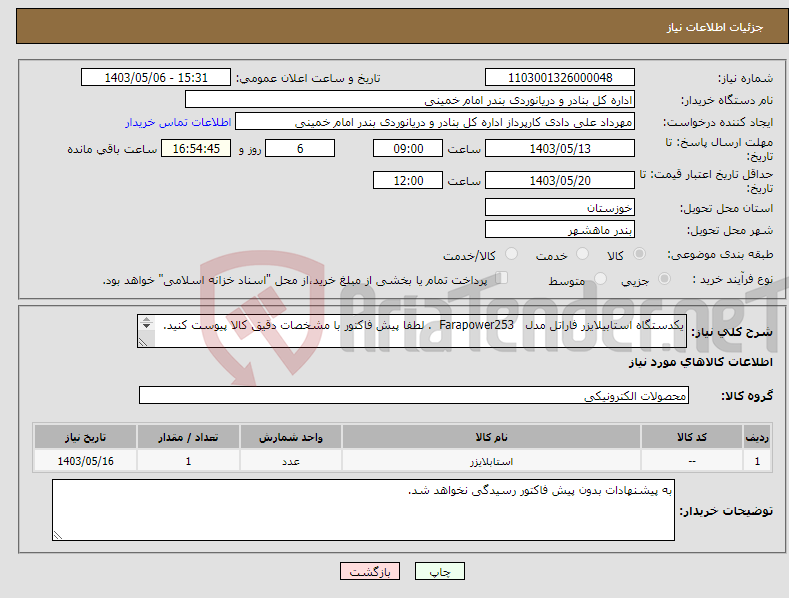Click the buyer notes text area

[x=363, y=510]
